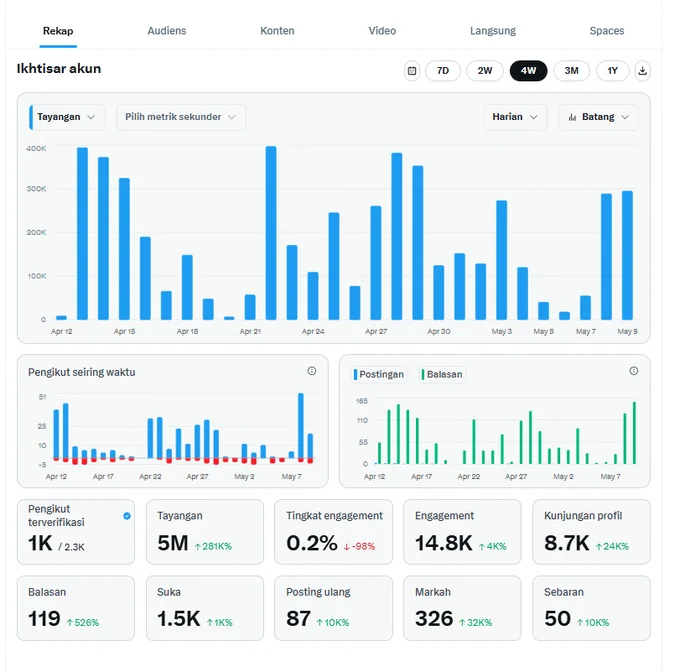Download the analytics data with the export icon
This screenshot has width=680, height=672.
[642, 71]
